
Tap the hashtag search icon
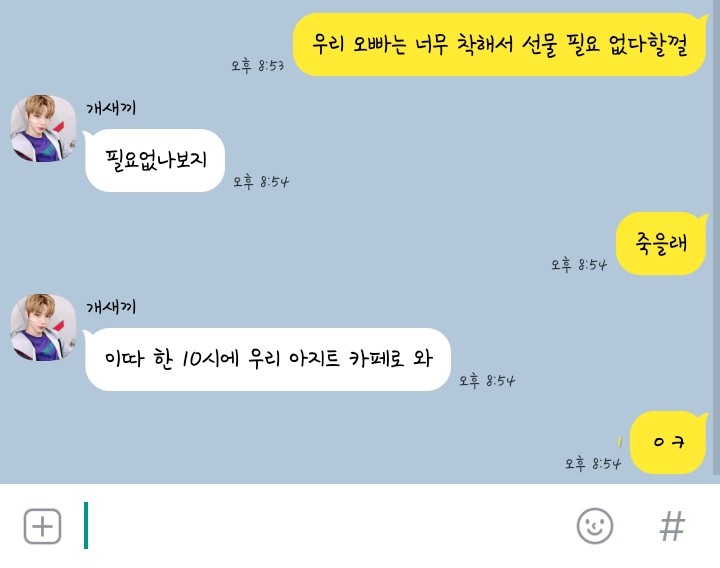tap(672, 526)
